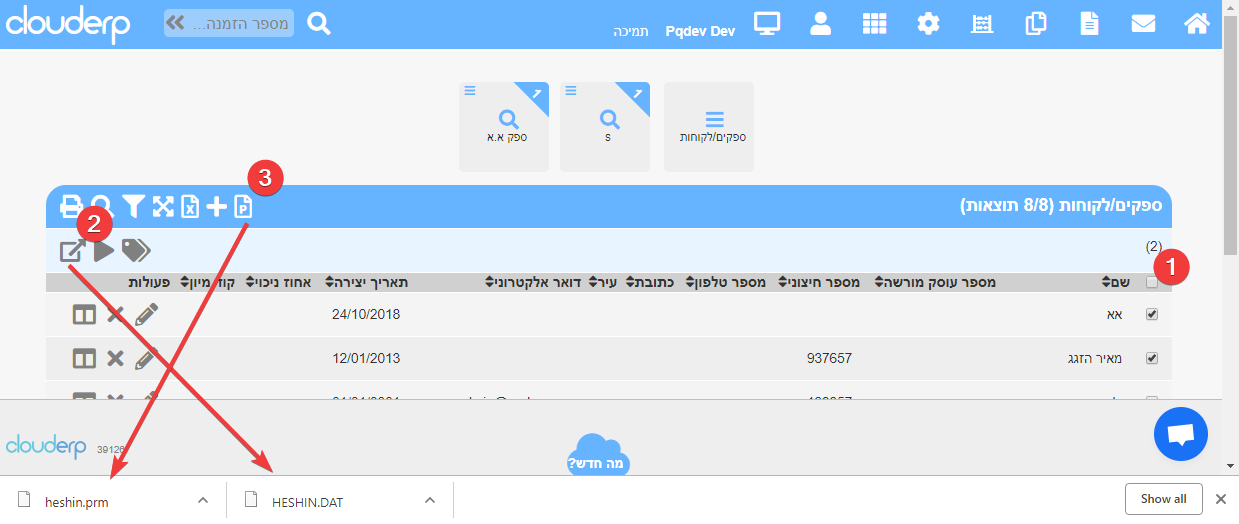The image size is (1239, 524).
Task: Open columns view for row אא
Action: click(84, 315)
